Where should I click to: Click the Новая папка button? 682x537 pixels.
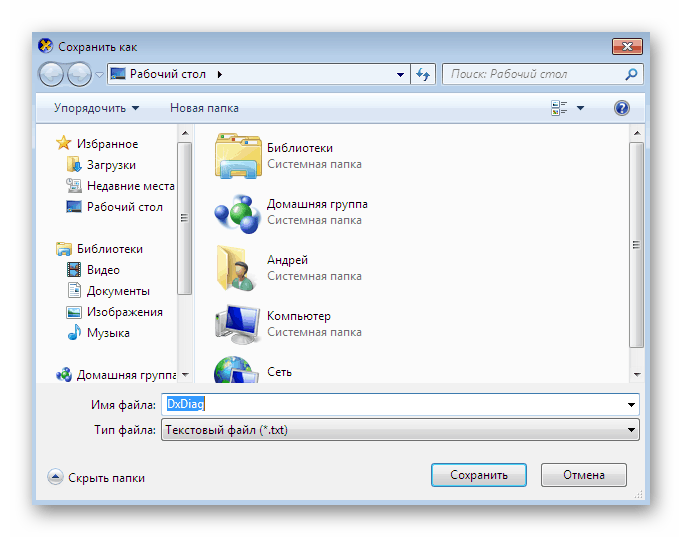click(x=204, y=108)
